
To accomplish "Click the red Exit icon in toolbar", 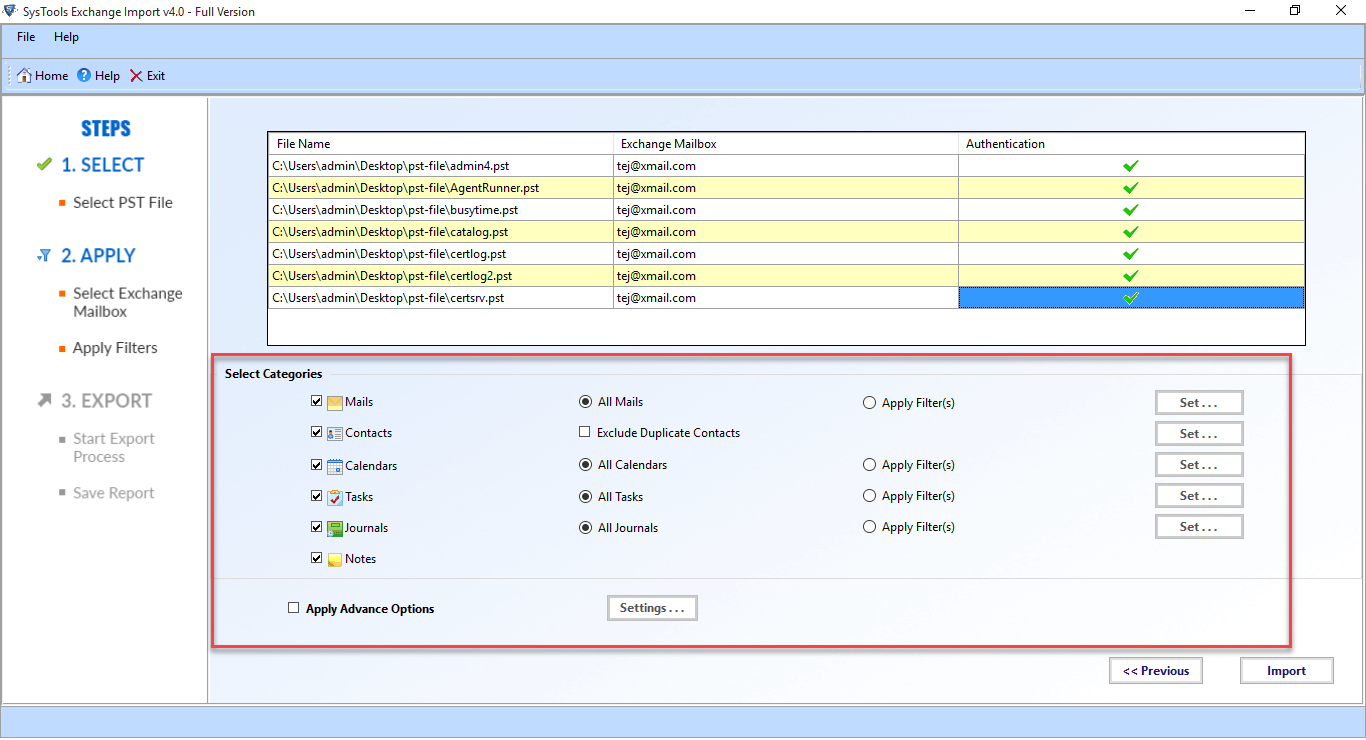I will (x=136, y=76).
